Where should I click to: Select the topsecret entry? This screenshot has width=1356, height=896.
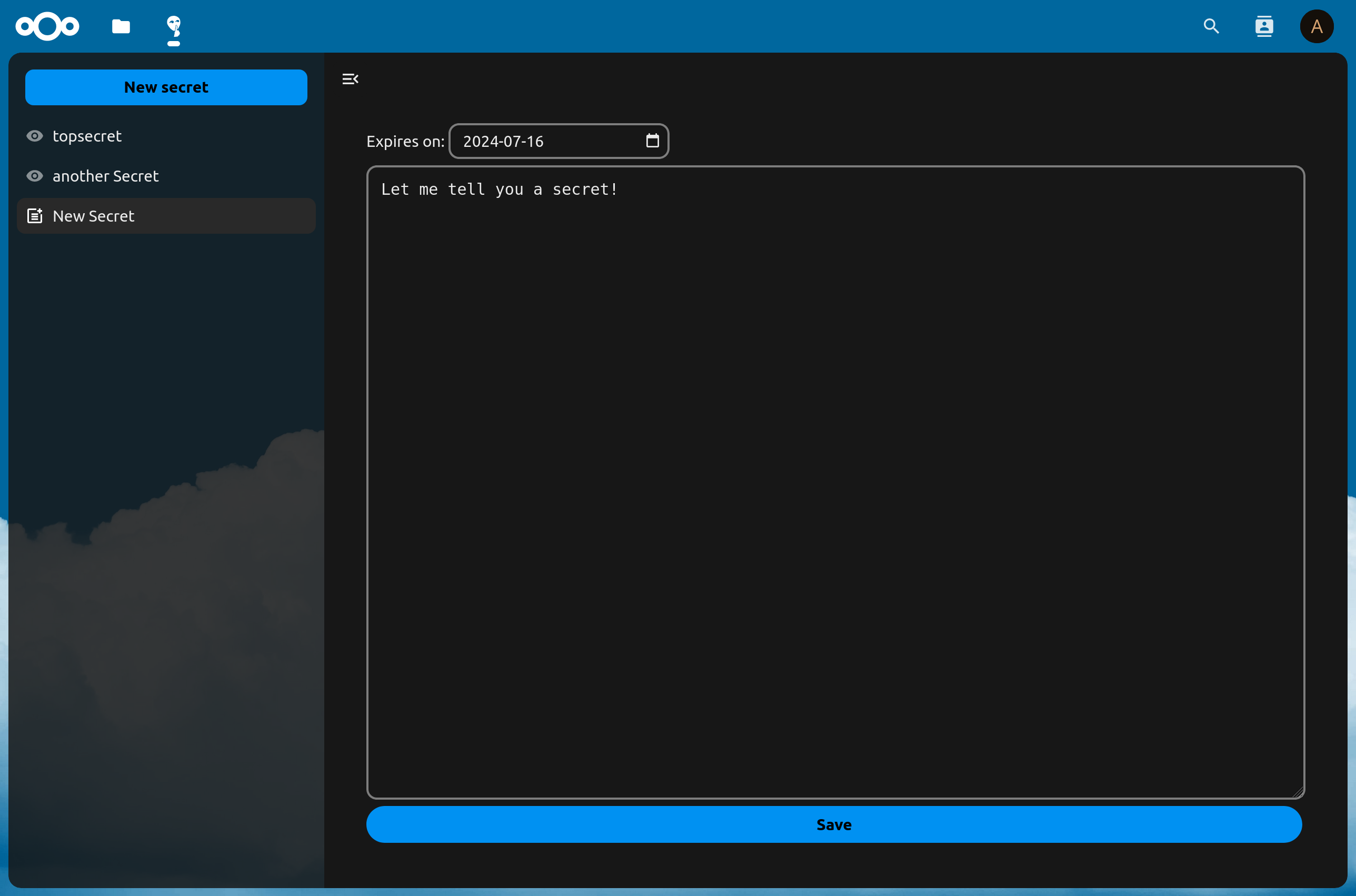click(87, 136)
